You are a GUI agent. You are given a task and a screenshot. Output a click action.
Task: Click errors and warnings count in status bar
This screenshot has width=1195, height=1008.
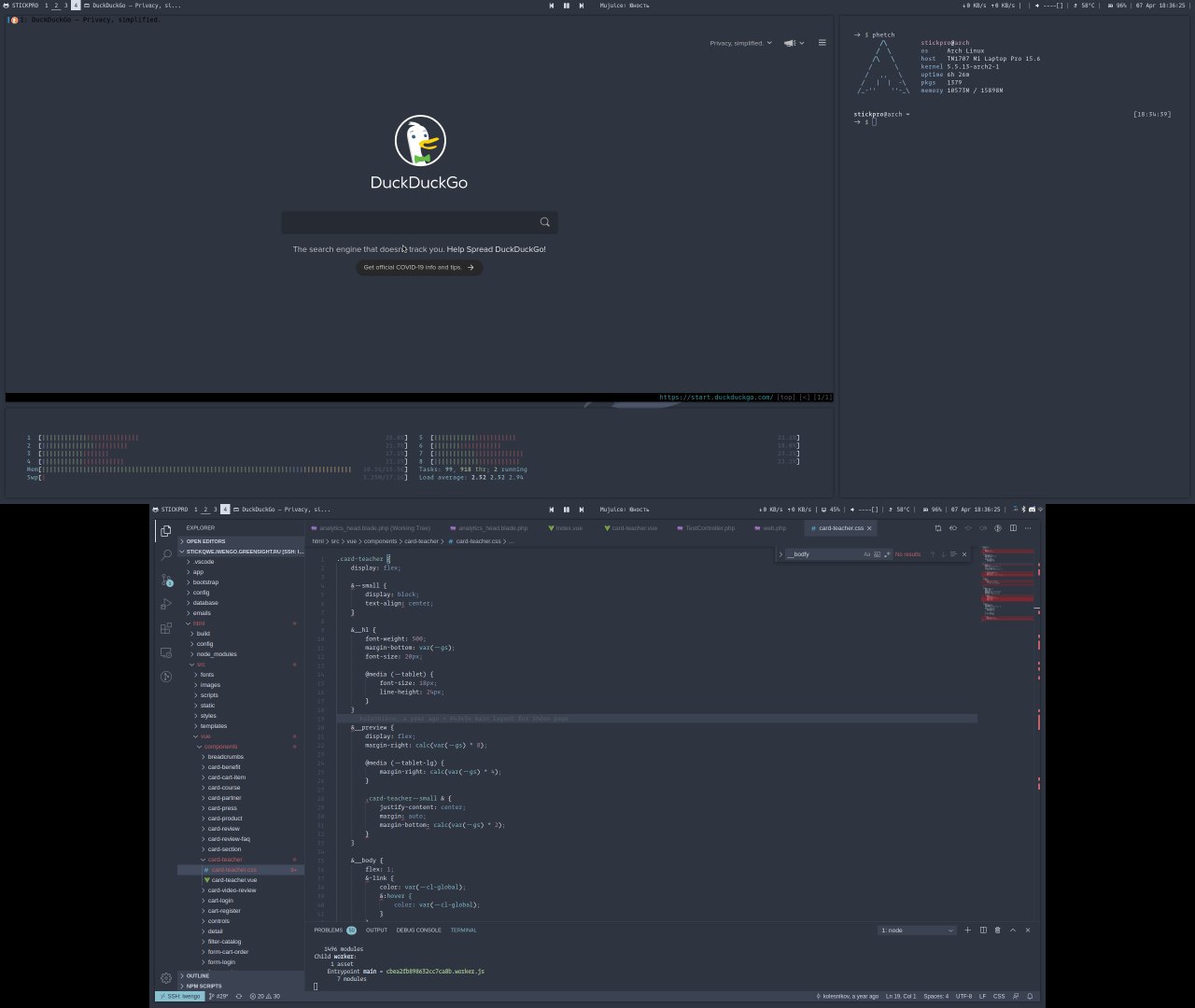click(x=264, y=996)
